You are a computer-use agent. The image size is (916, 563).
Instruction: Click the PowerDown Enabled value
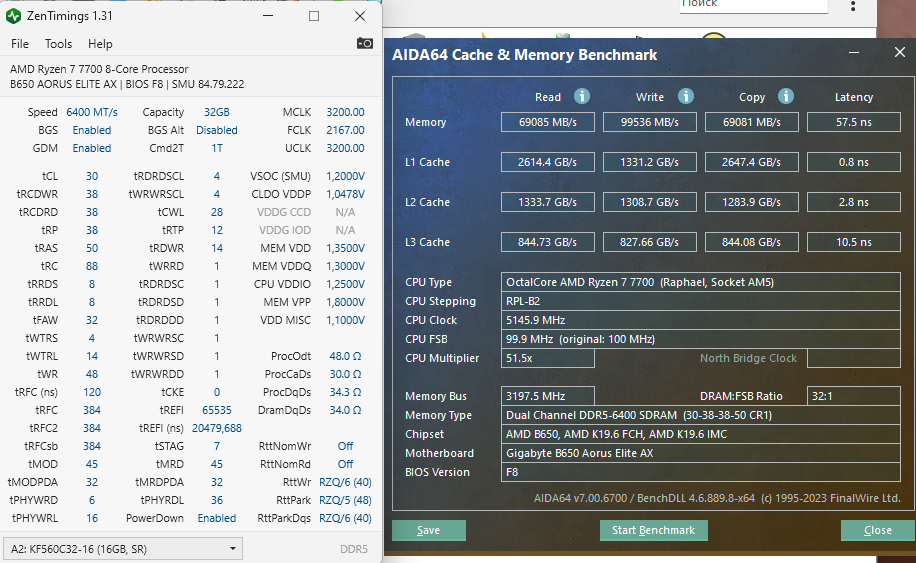click(217, 518)
